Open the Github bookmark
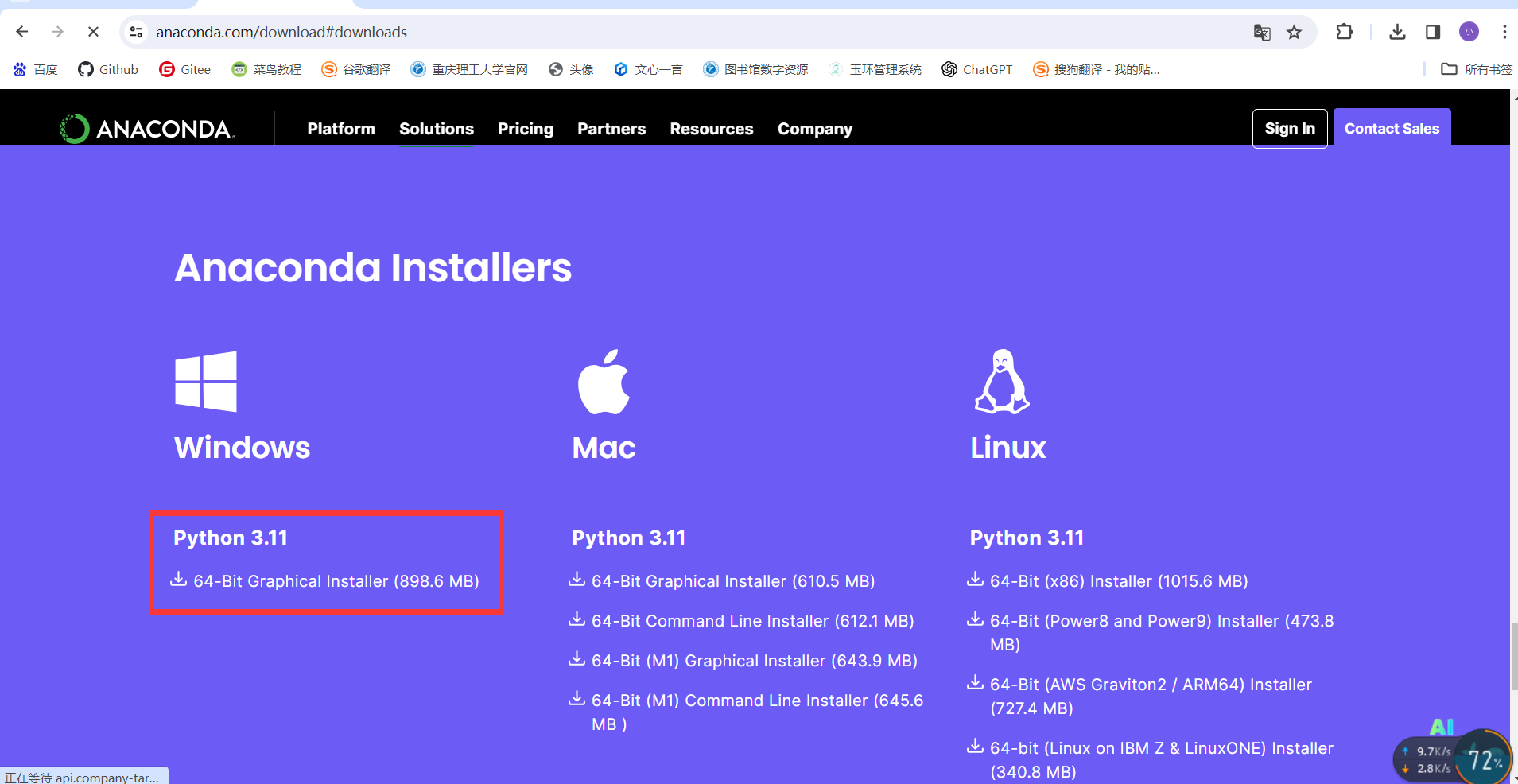Screen dimensions: 1518x784 [108, 69]
